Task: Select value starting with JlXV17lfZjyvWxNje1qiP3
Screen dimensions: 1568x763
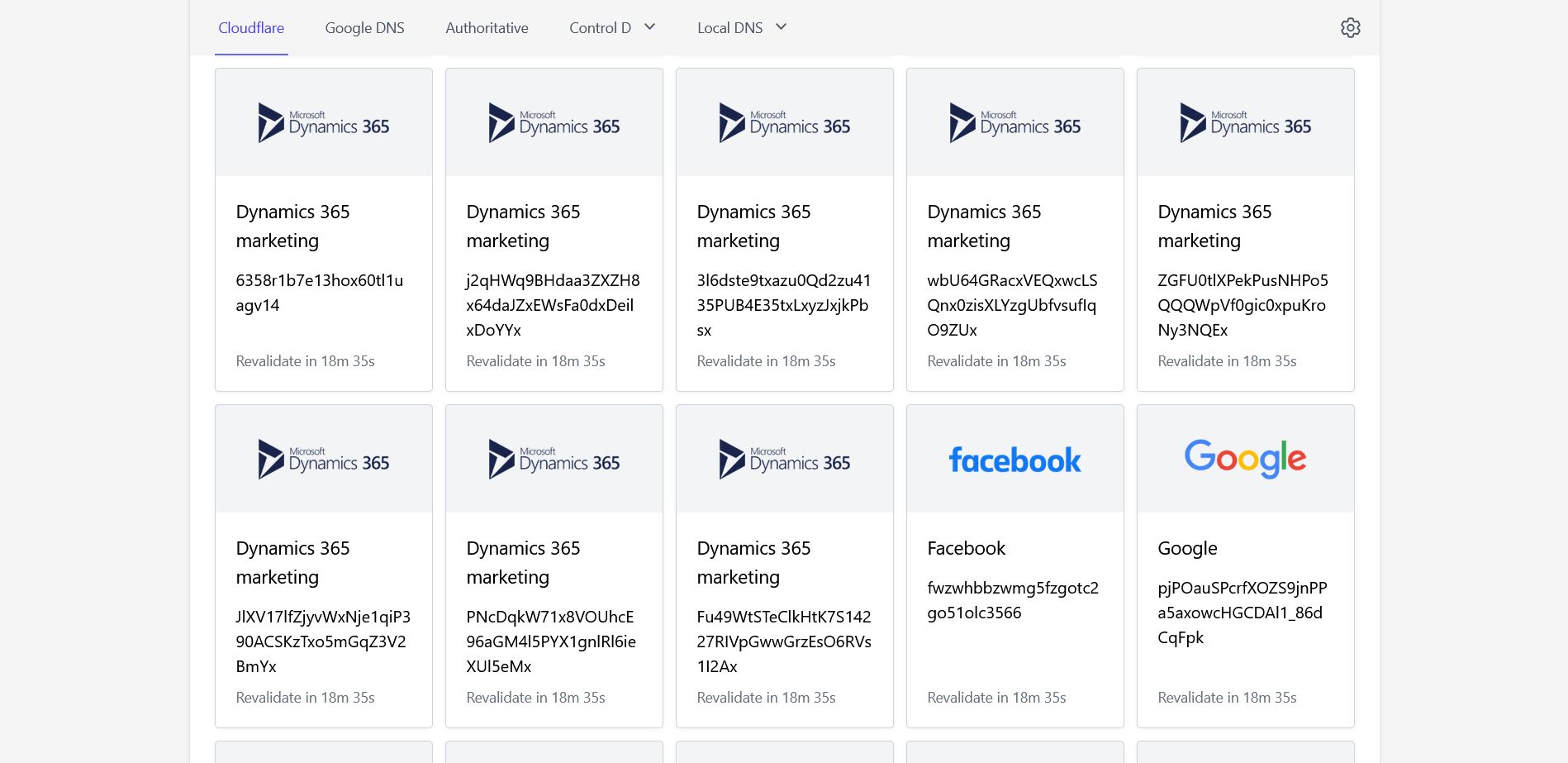Action: pos(323,641)
